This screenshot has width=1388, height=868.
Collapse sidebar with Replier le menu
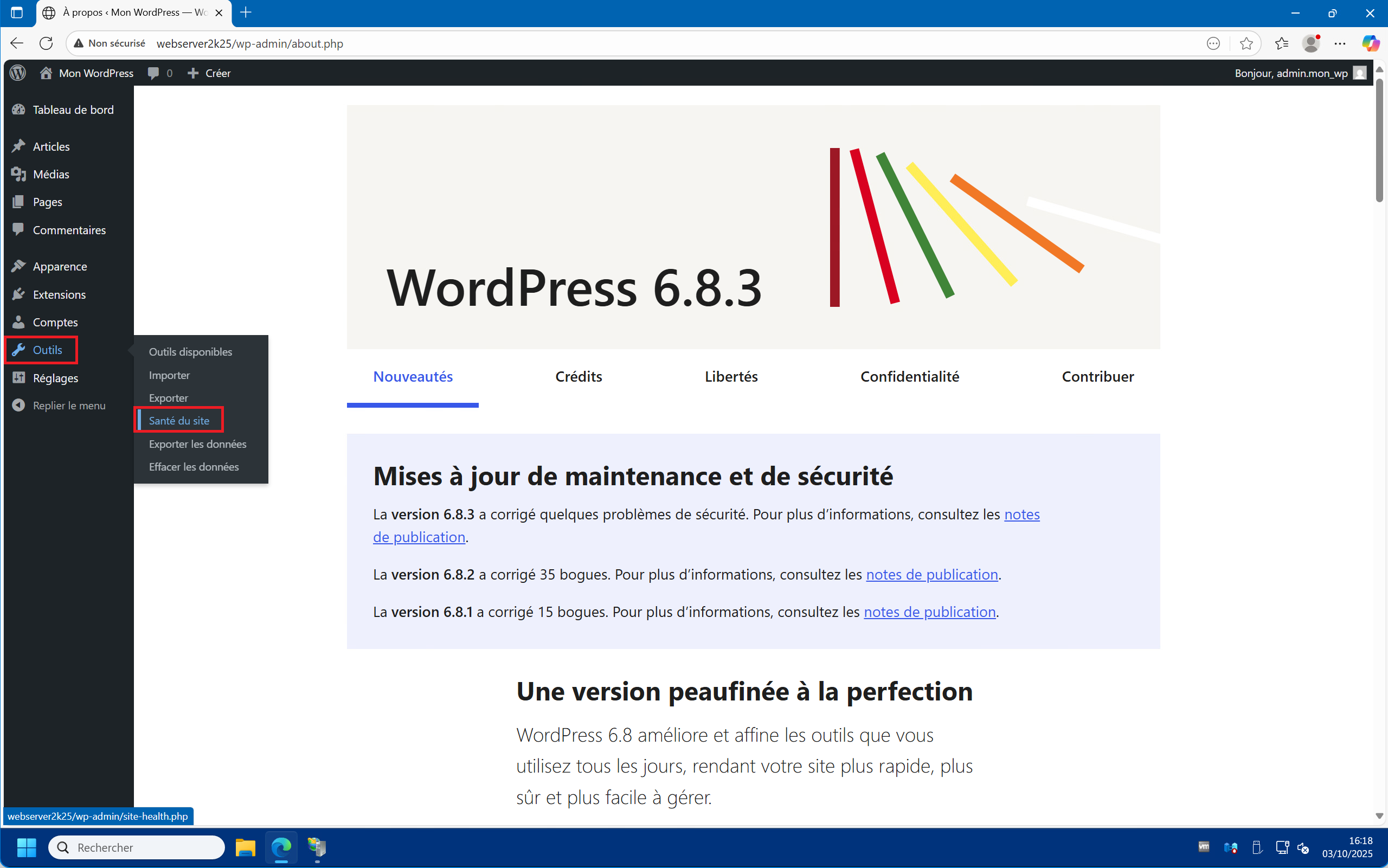click(x=69, y=406)
